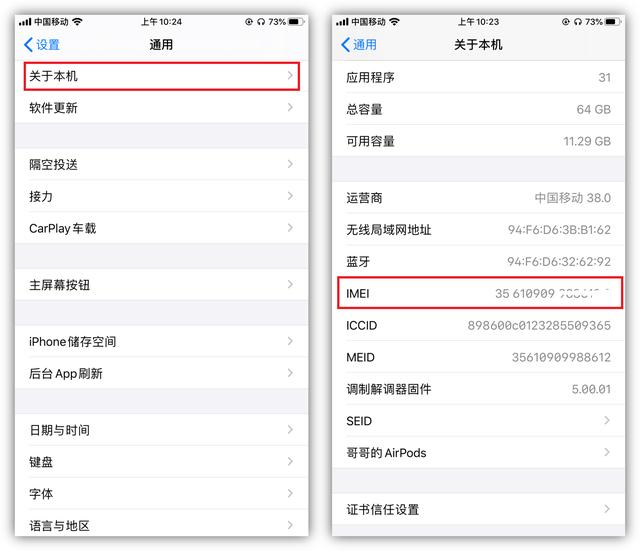
Task: Open 证书信任设置 chevron
Action: pos(607,509)
